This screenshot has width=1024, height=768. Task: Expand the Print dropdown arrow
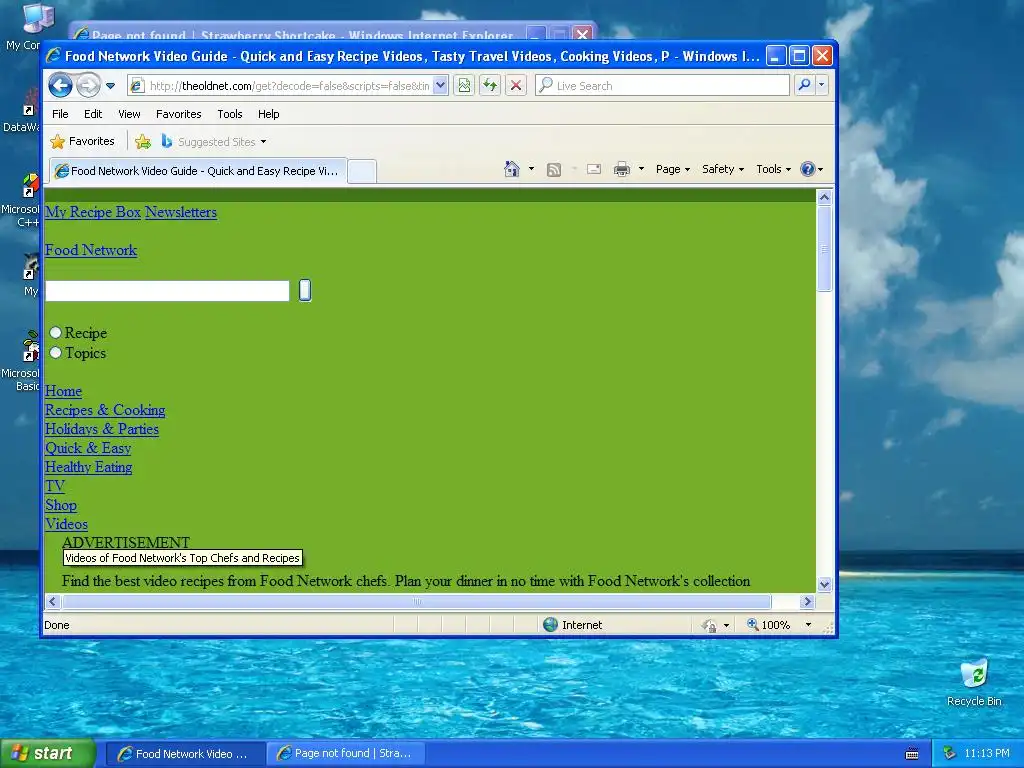click(641, 169)
